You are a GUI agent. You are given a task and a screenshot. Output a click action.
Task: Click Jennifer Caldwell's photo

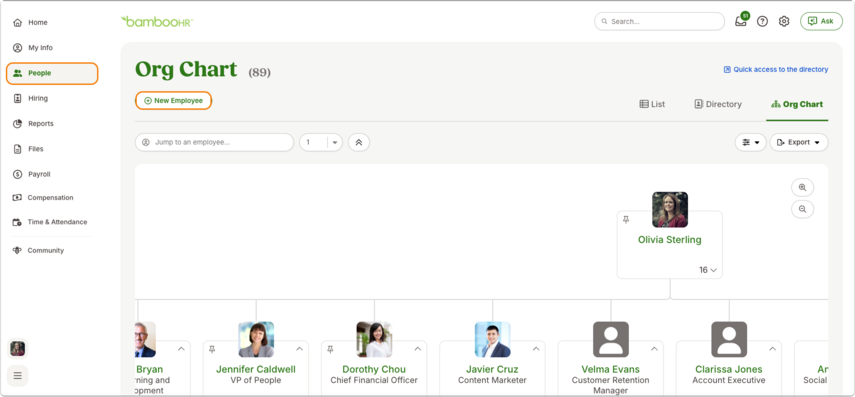pos(256,339)
